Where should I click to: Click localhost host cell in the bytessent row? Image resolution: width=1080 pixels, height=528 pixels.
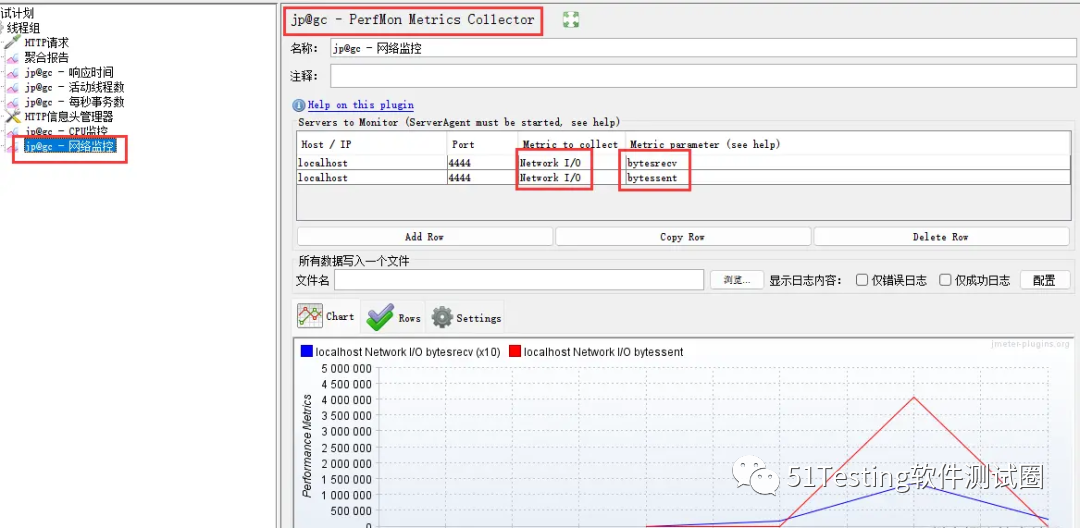click(371, 178)
